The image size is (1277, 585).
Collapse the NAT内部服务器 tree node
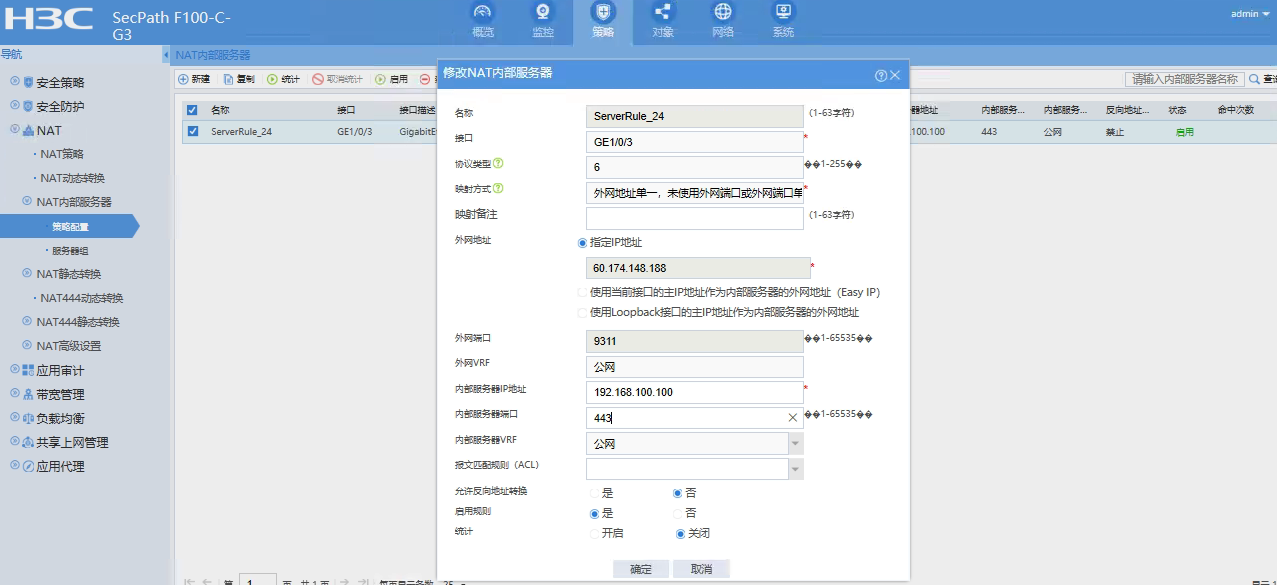27,201
